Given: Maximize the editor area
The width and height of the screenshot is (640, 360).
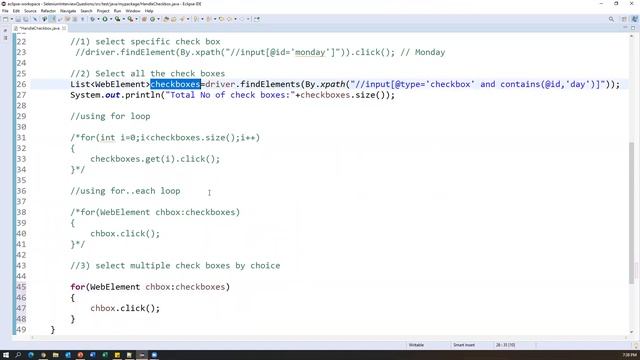Looking at the screenshot, I should tap(633, 28).
